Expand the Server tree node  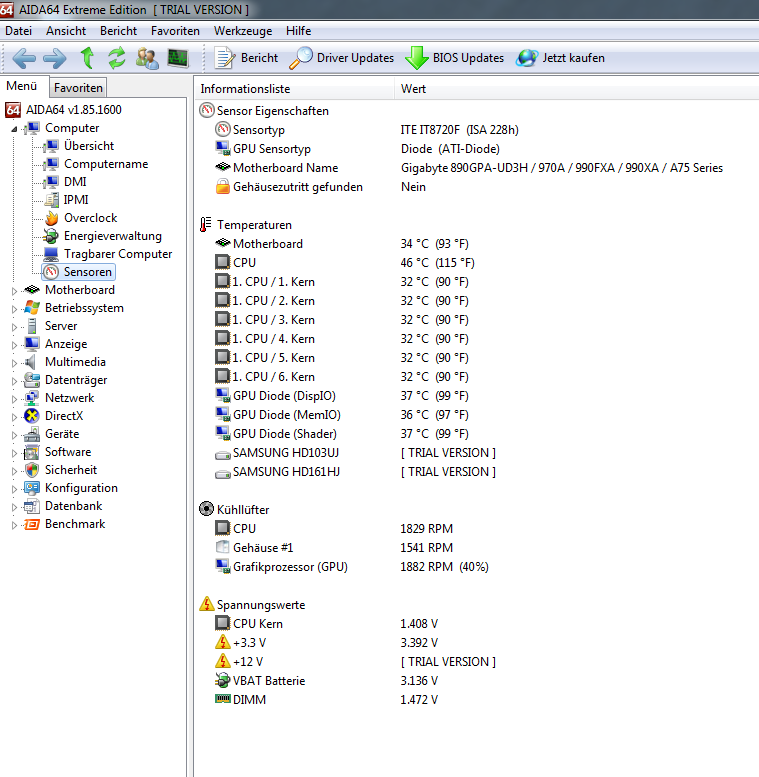pyautogui.click(x=14, y=327)
